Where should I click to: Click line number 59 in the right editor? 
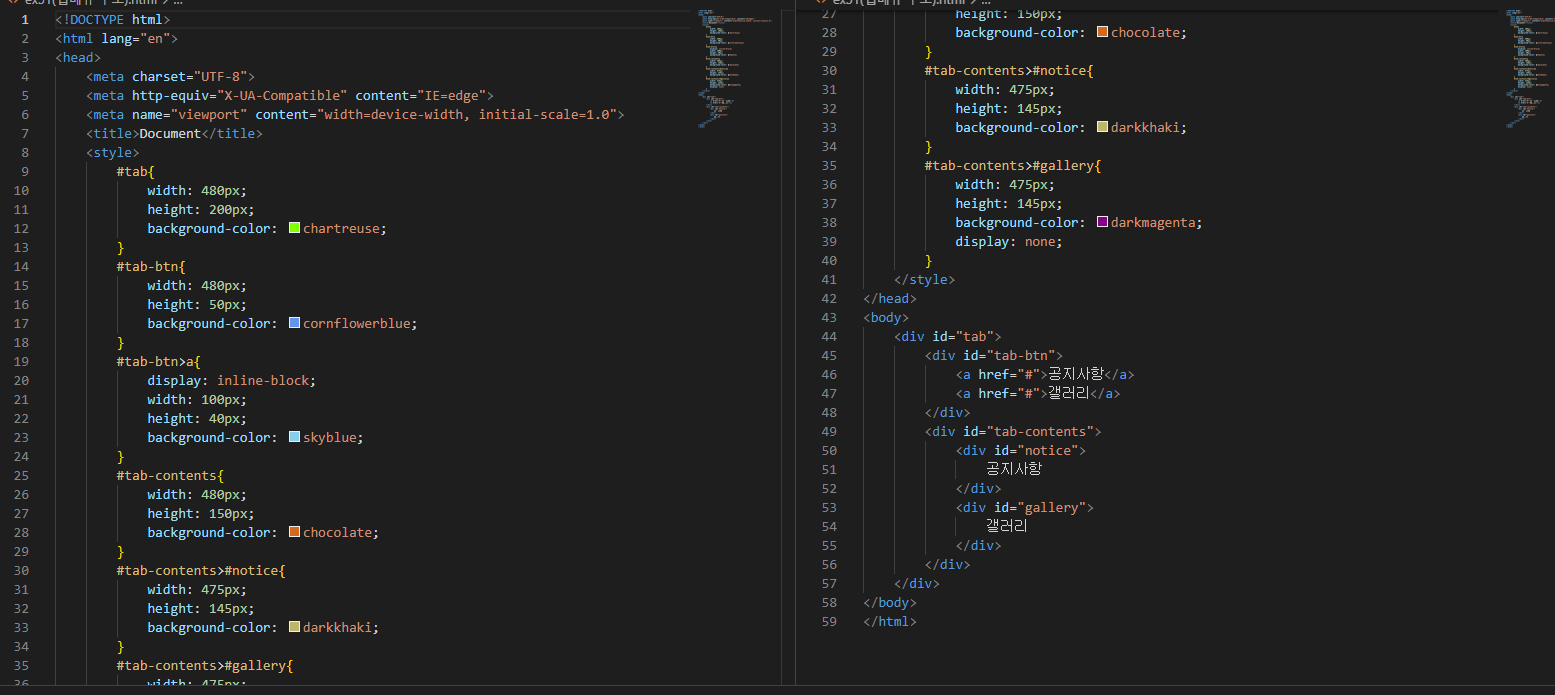(x=828, y=621)
